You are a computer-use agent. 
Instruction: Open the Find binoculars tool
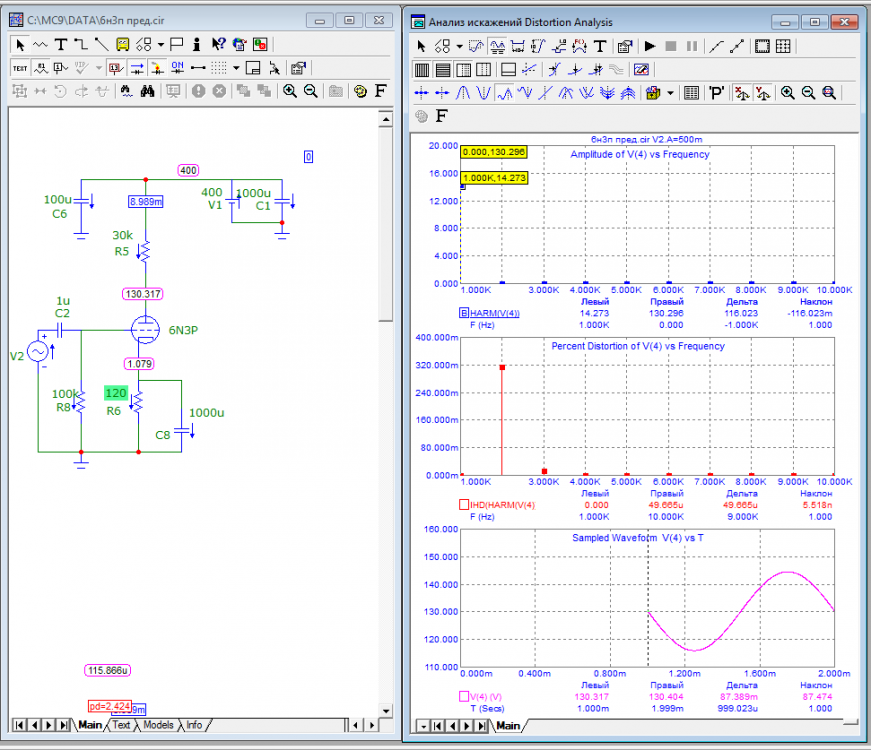click(147, 91)
